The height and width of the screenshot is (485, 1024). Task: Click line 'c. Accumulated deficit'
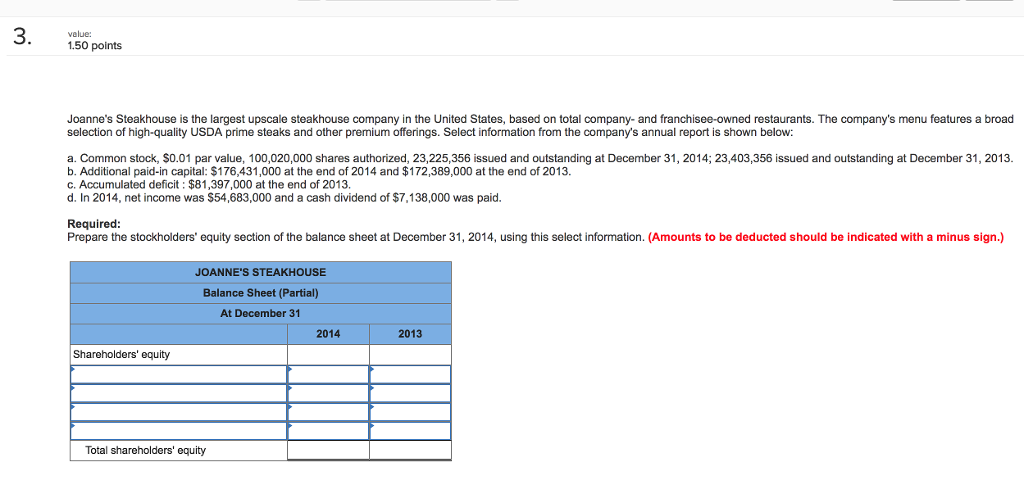click(x=210, y=185)
